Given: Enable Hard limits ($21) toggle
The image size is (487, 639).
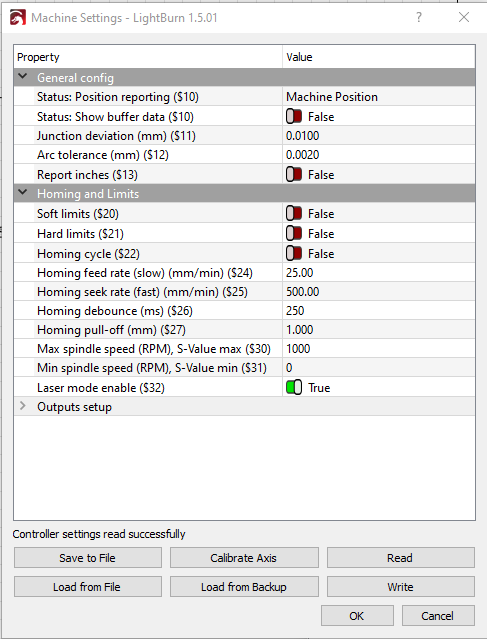Looking at the screenshot, I should (294, 234).
